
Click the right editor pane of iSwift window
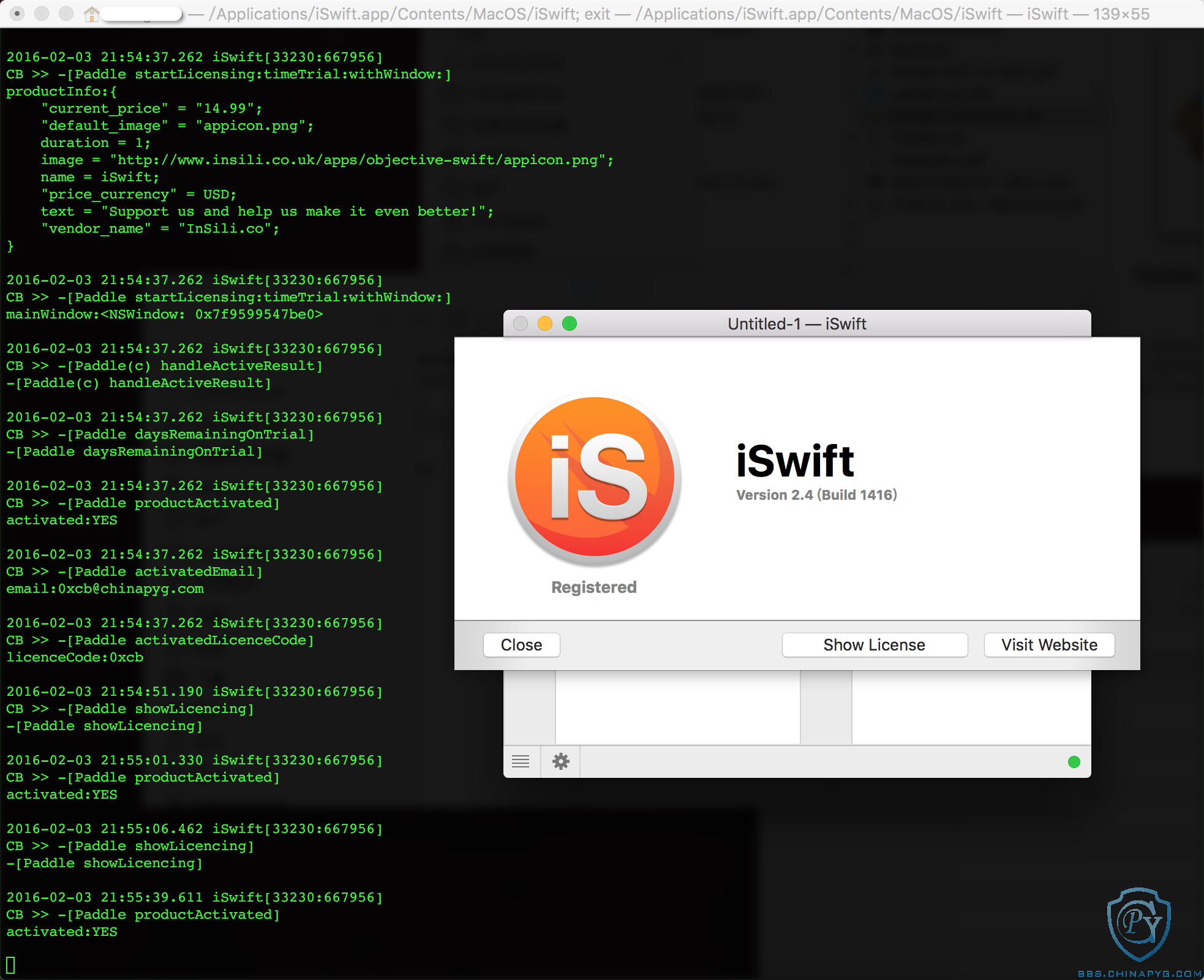(971, 707)
